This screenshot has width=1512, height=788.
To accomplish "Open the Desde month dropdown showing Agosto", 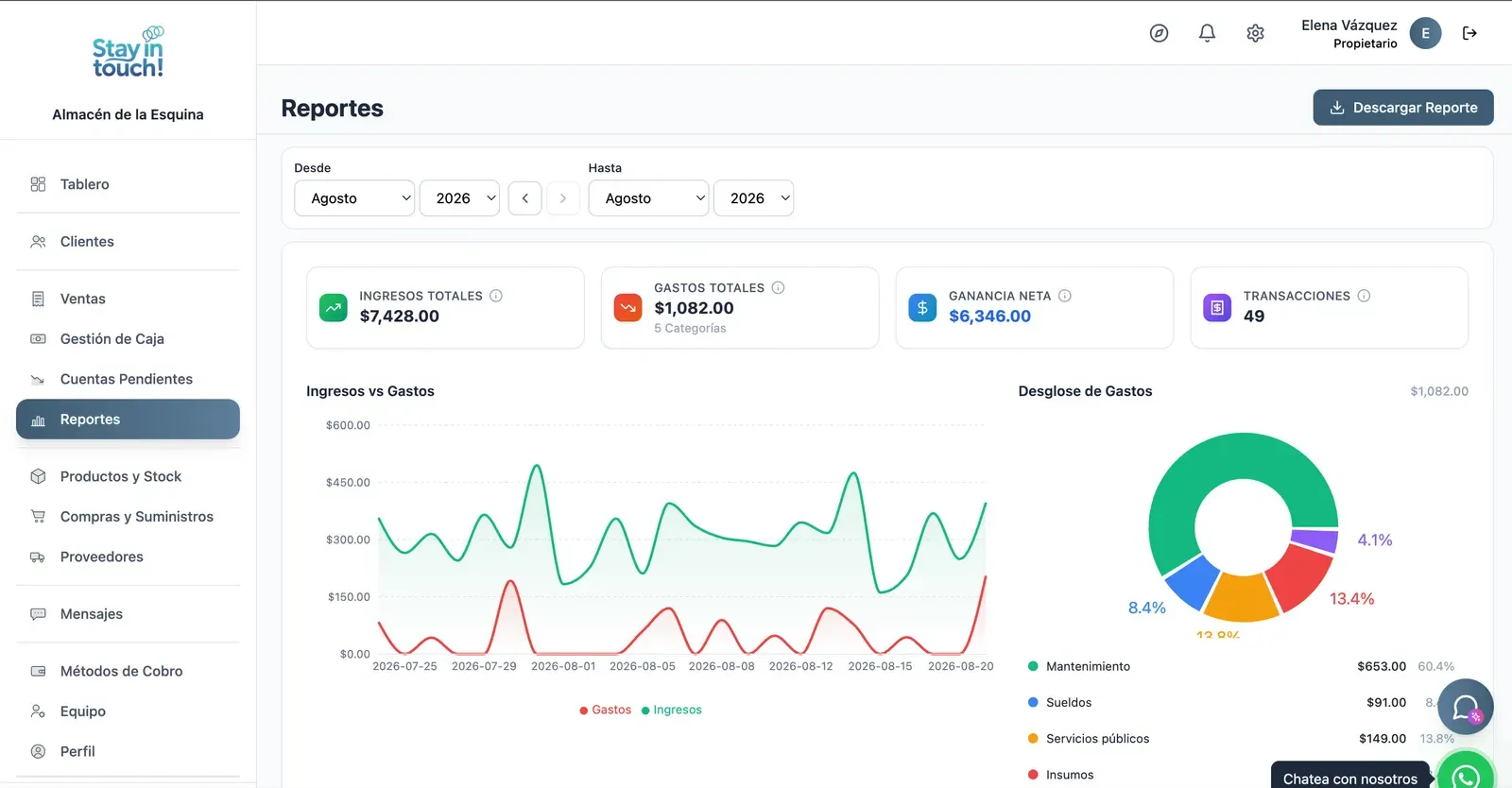I will click(x=354, y=198).
